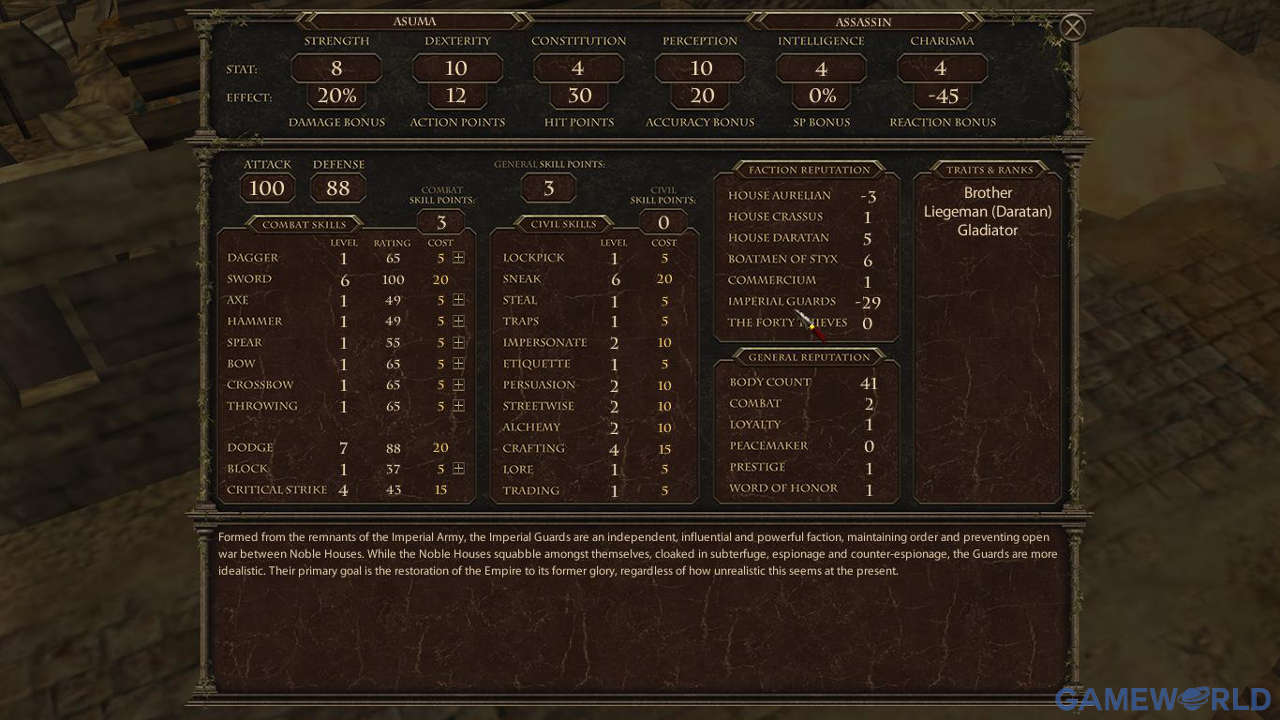Screen dimensions: 1280x720
Task: Click the Gladiator trait entry
Action: click(x=987, y=230)
